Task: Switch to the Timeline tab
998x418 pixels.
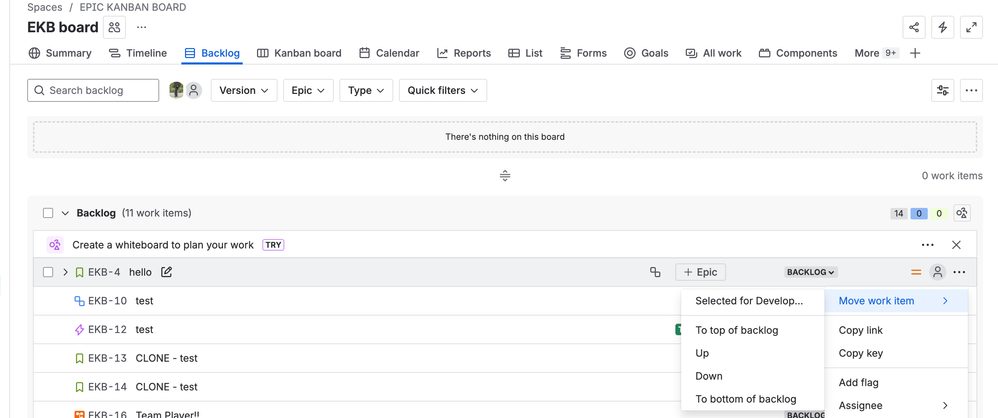Action: (x=137, y=53)
